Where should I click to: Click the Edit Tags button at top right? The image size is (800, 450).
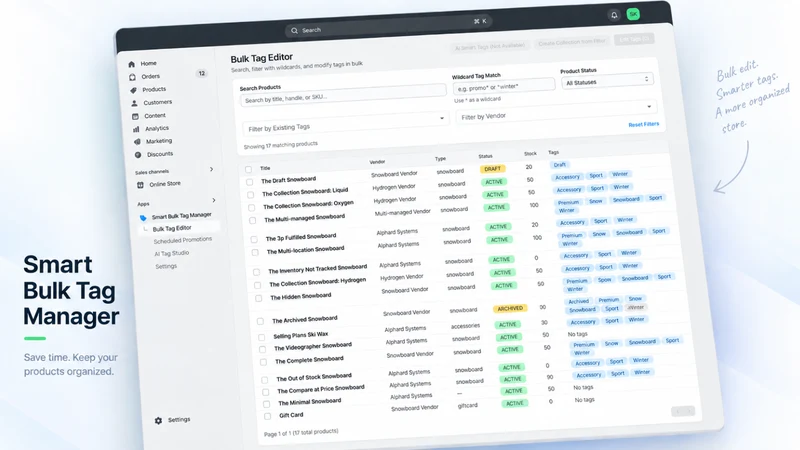tap(634, 39)
